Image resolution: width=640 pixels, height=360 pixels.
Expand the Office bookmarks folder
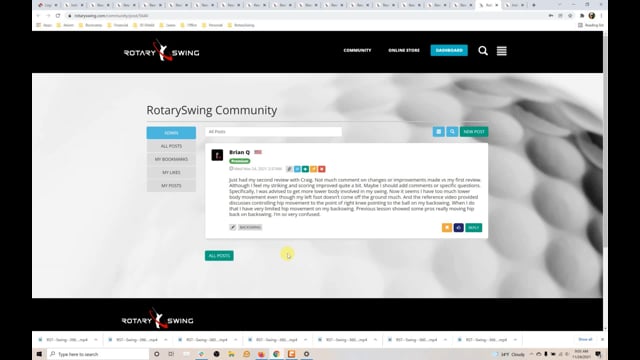(x=189, y=25)
